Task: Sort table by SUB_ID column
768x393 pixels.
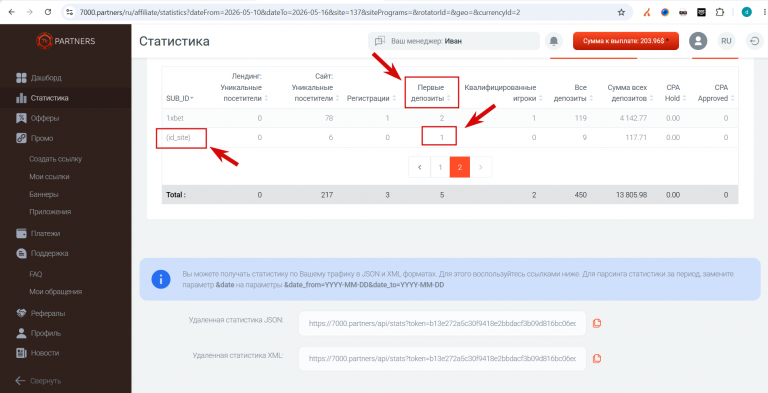Action: click(180, 98)
